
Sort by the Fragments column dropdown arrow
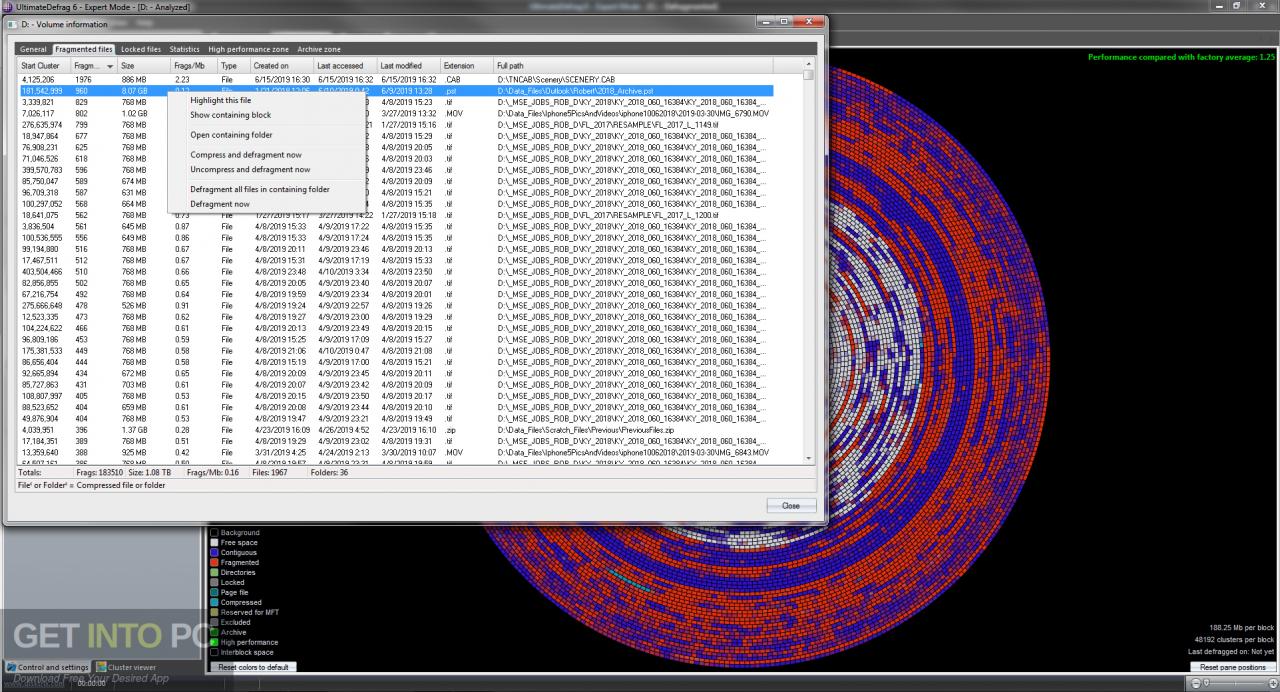tap(110, 66)
